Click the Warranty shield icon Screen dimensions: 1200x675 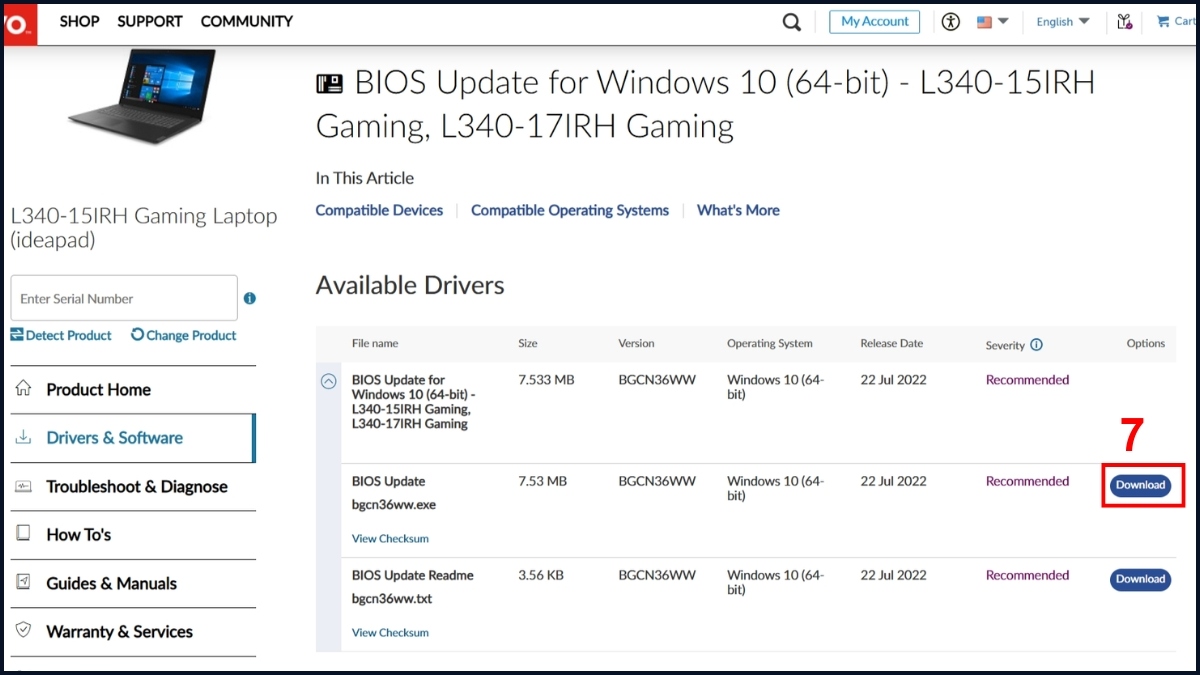tap(23, 631)
